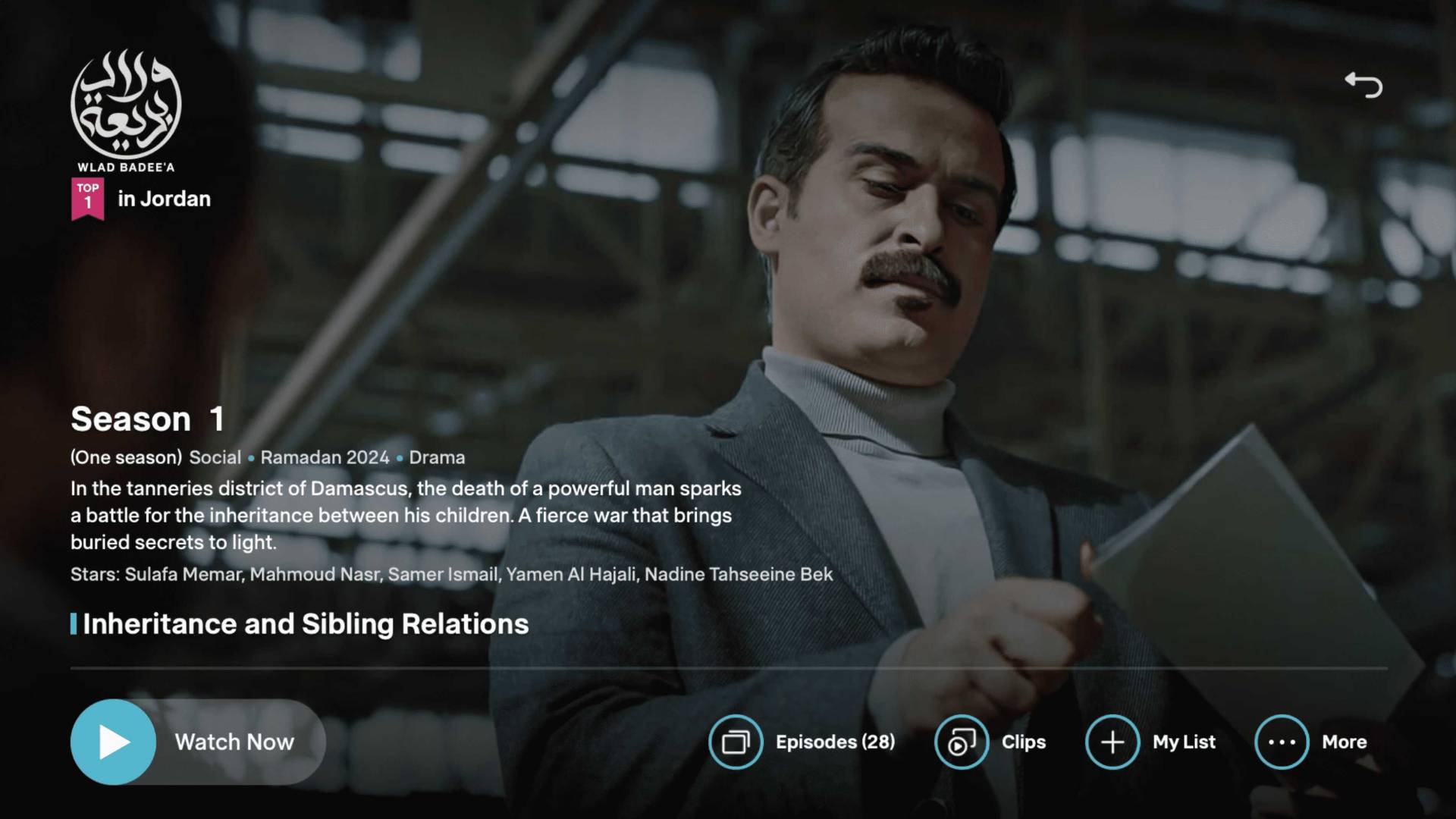Open the three-dots More icon
Image resolution: width=1456 pixels, height=819 pixels.
tap(1282, 742)
